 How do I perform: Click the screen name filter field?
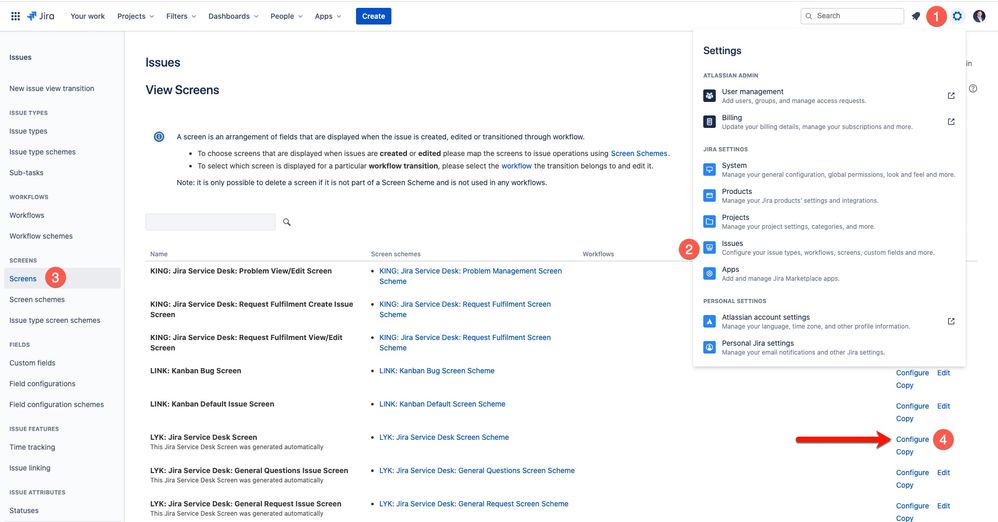tap(211, 222)
